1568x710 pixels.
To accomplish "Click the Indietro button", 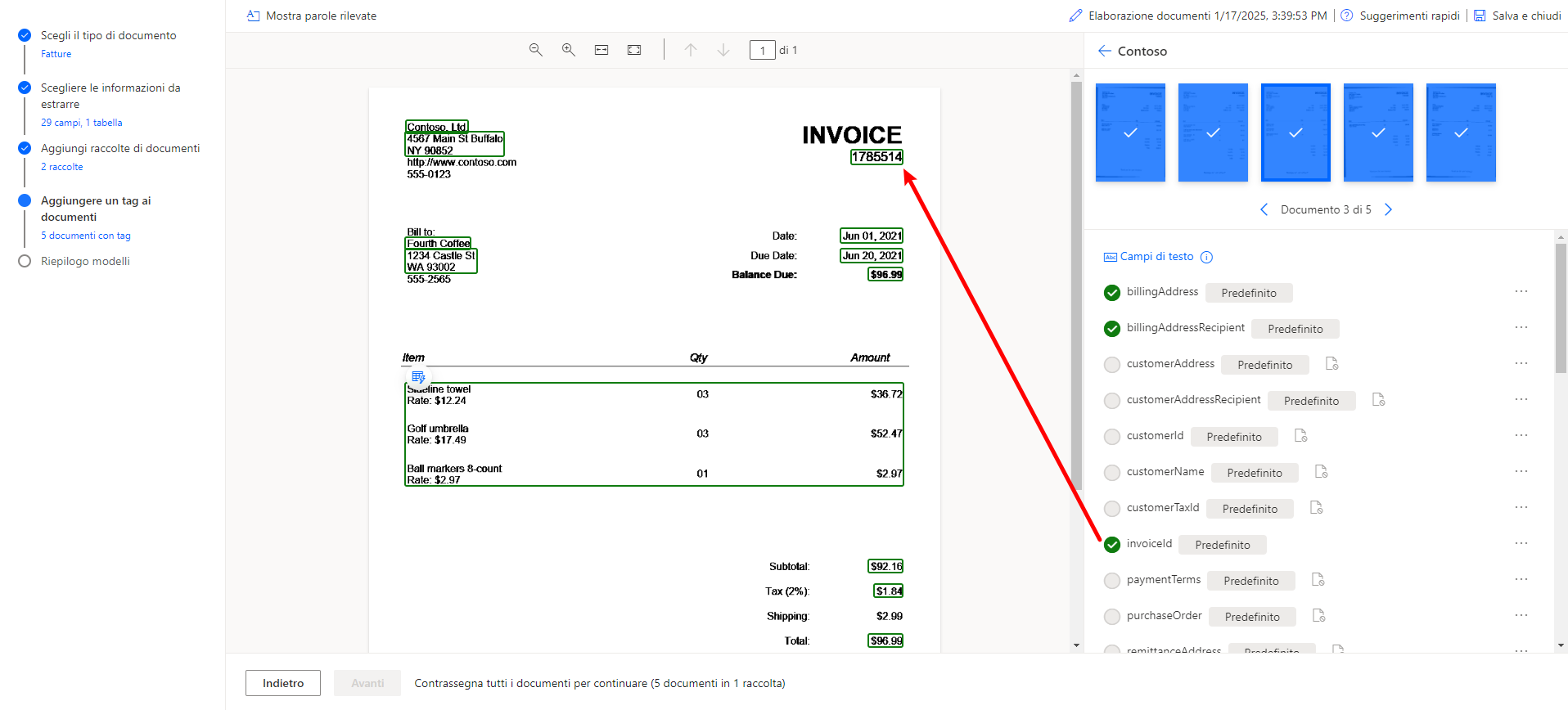I will [283, 683].
